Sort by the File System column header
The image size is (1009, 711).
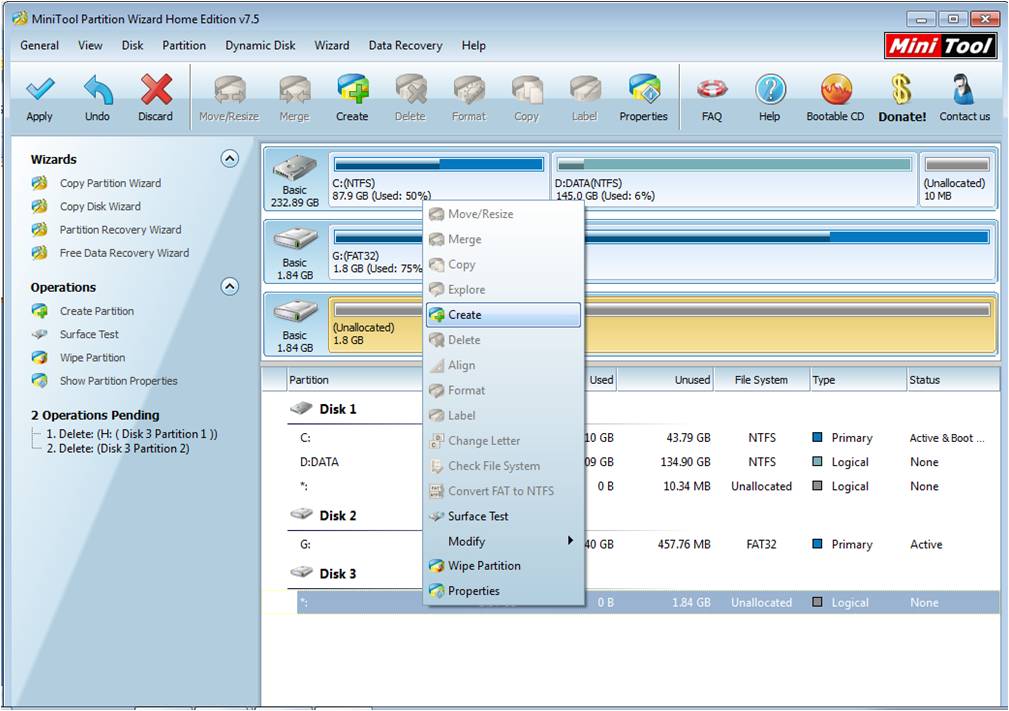[761, 380]
